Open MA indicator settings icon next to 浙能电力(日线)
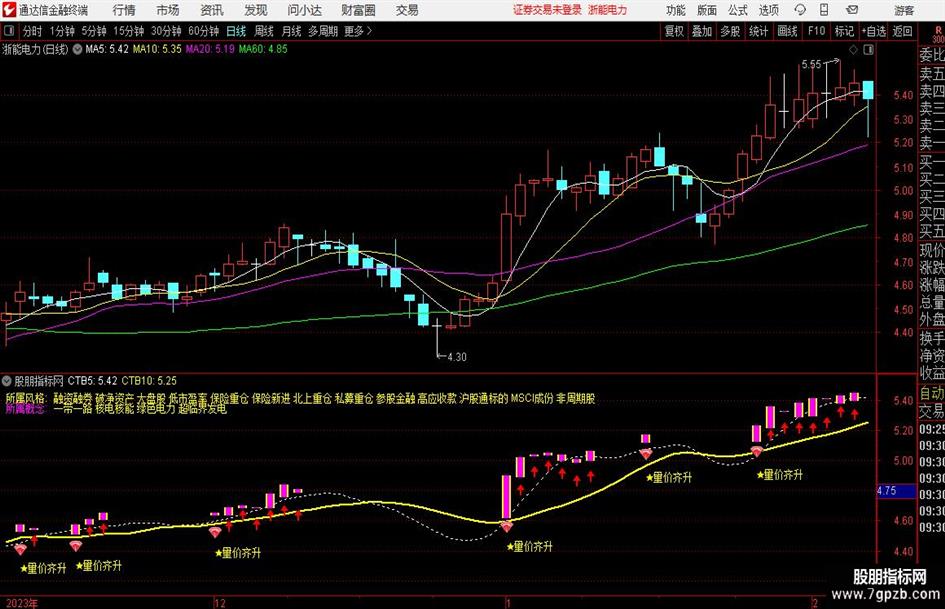The image size is (945, 609). (77, 49)
